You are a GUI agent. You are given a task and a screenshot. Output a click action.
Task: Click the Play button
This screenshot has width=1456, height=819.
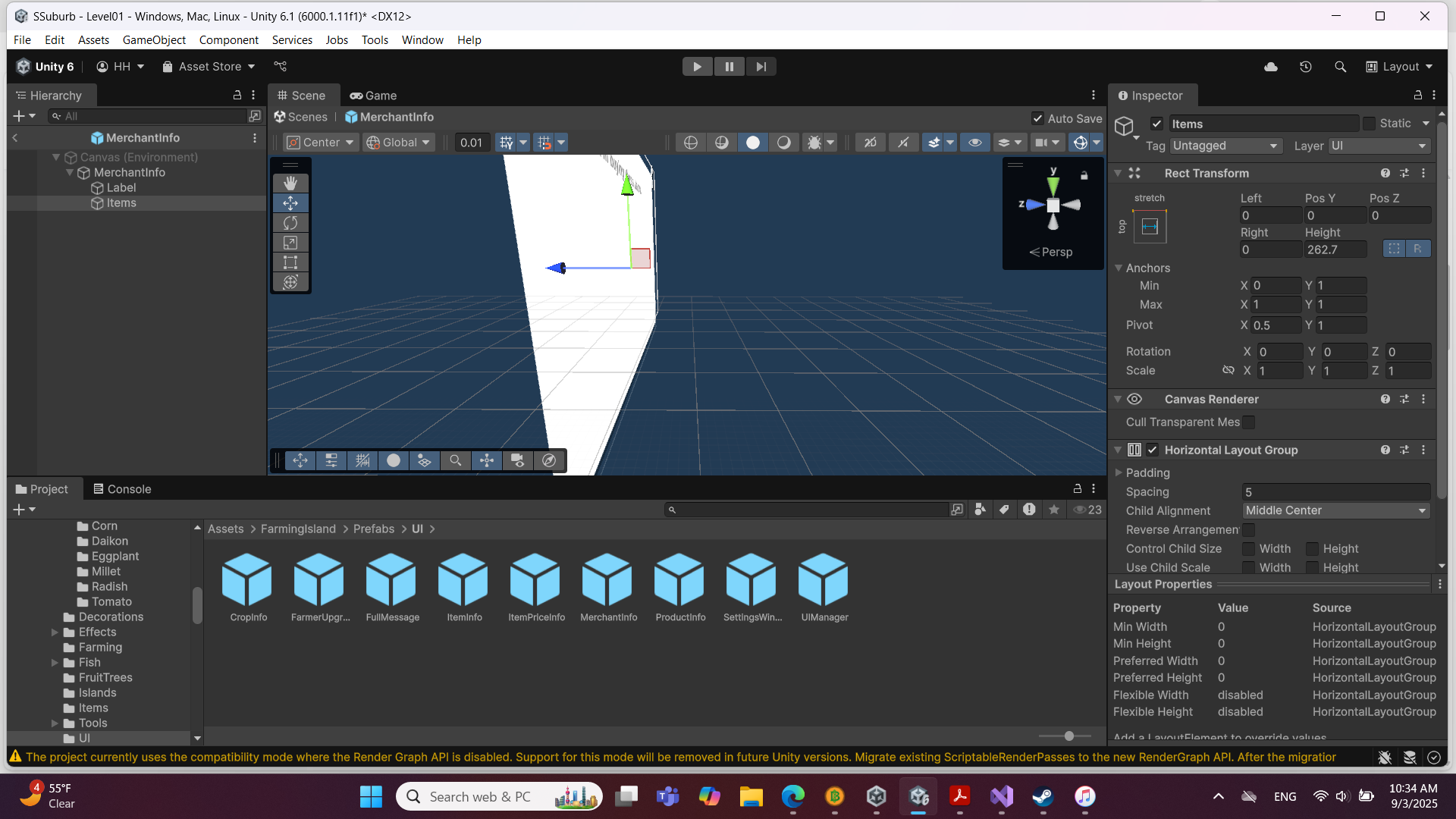[697, 67]
